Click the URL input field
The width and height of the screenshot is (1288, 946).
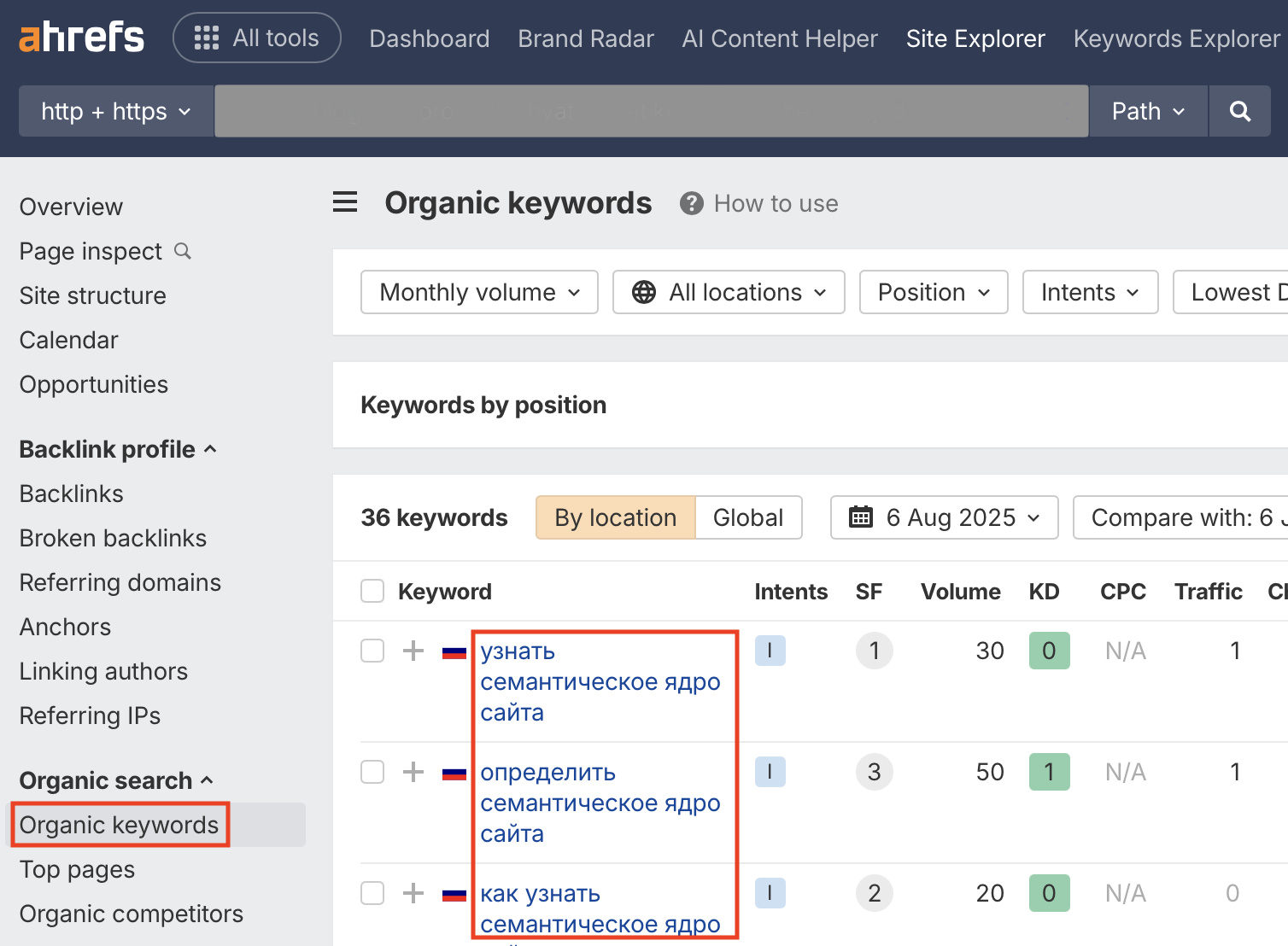(x=651, y=111)
